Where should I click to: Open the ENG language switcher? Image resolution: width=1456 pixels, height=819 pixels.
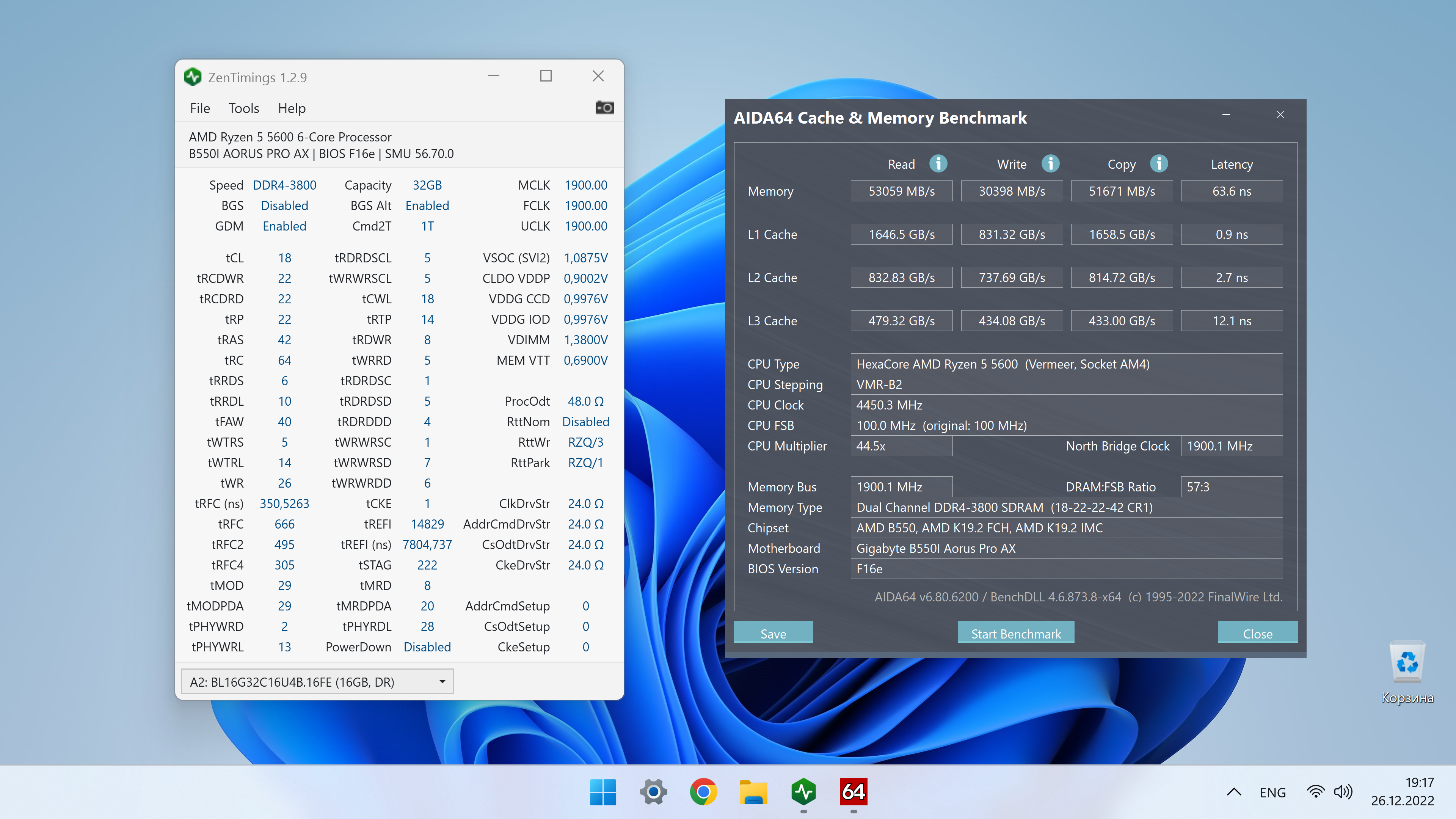pos(1272,792)
